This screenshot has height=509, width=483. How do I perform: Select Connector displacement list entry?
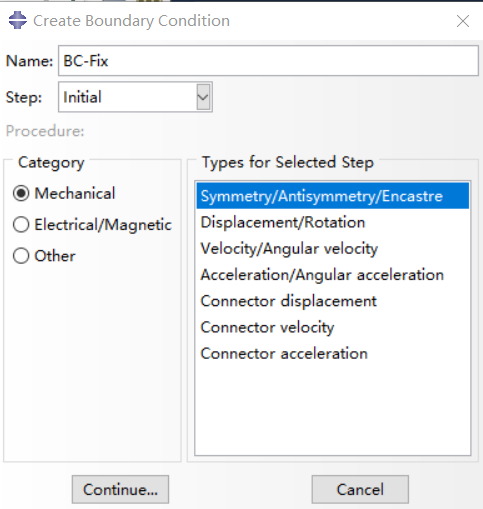pos(333,301)
